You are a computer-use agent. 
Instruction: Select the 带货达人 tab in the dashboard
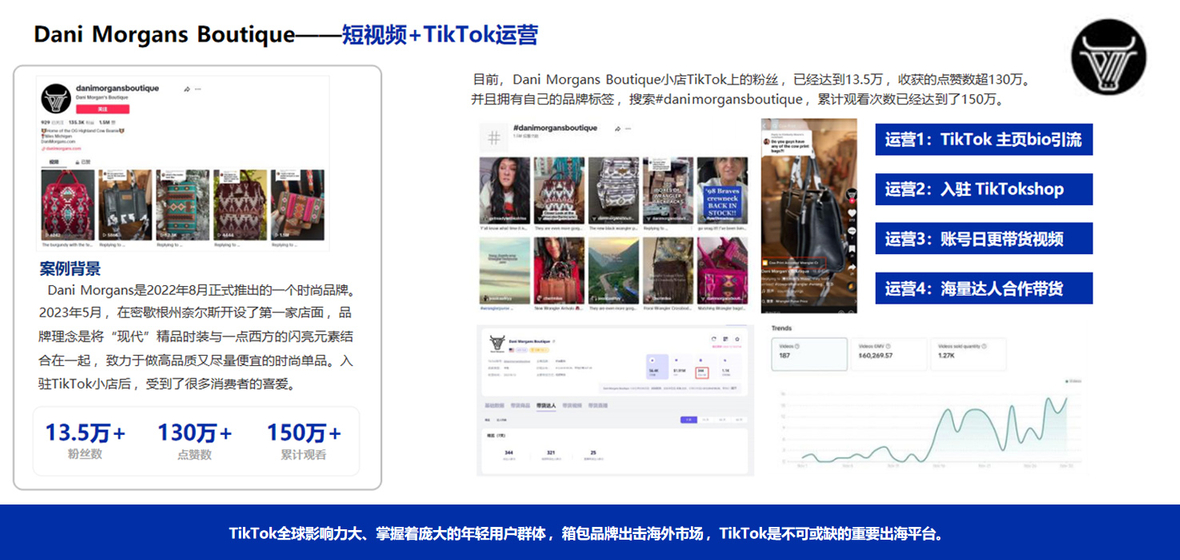pyautogui.click(x=545, y=405)
